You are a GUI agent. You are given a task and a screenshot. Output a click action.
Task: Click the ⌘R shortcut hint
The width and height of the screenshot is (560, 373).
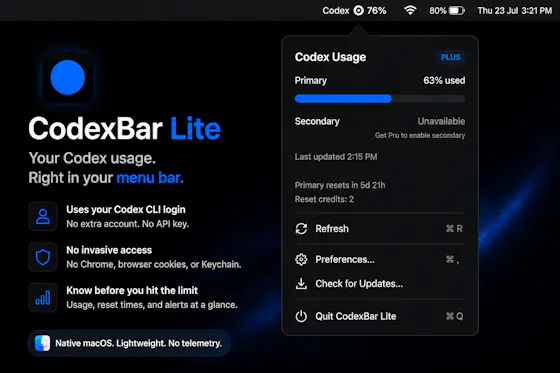[x=454, y=229]
